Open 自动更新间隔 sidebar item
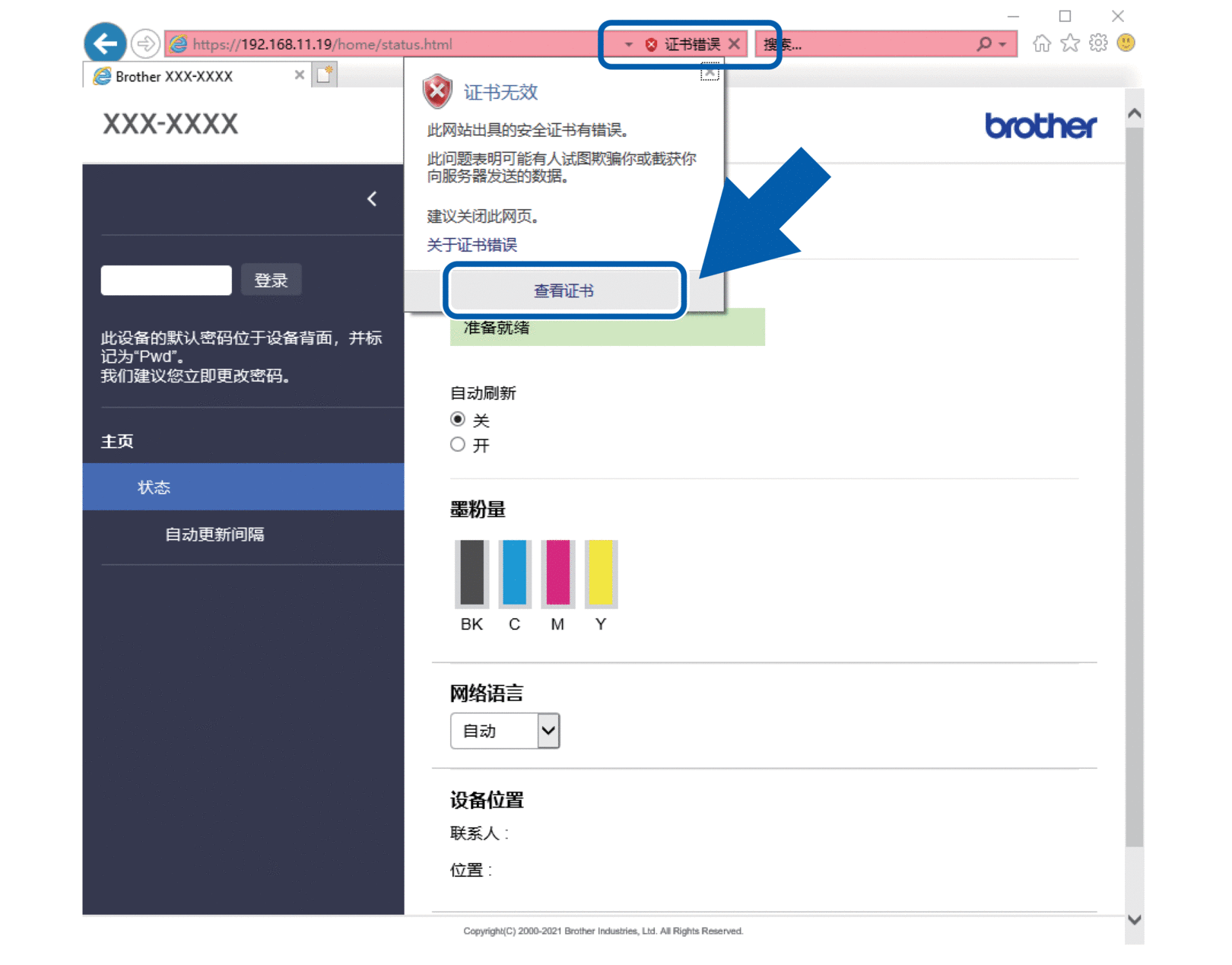Image resolution: width=1232 pixels, height=965 pixels. click(214, 535)
